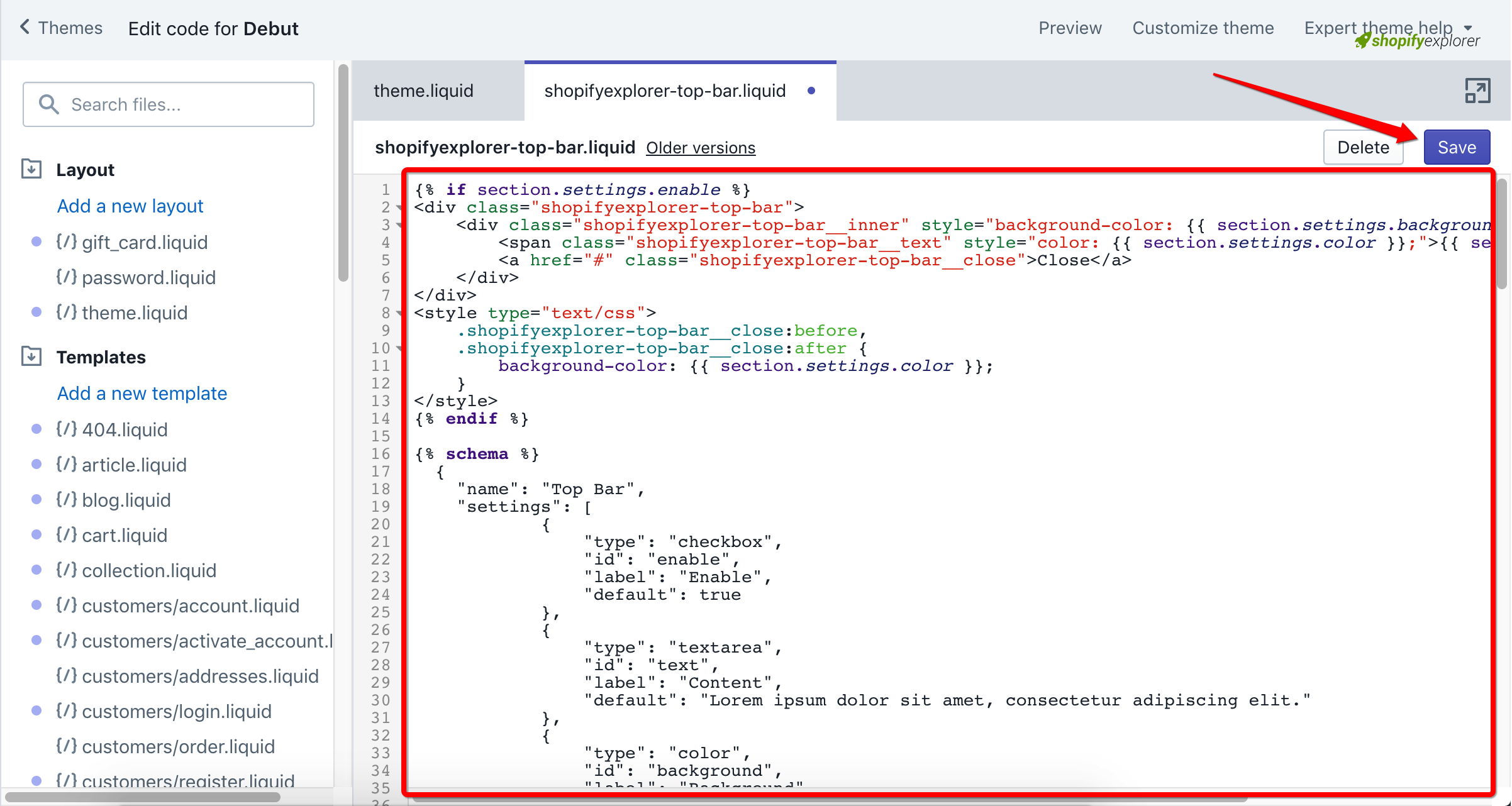Screen dimensions: 1512x806
Task: Open blog.liquid file
Action: pos(126,500)
